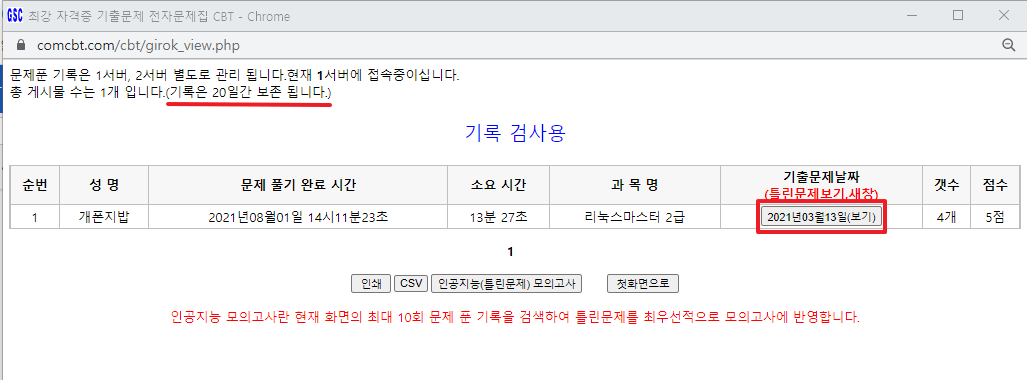Click the lock icon beside the URL
Image resolution: width=1027 pixels, height=380 pixels.
[x=20, y=45]
